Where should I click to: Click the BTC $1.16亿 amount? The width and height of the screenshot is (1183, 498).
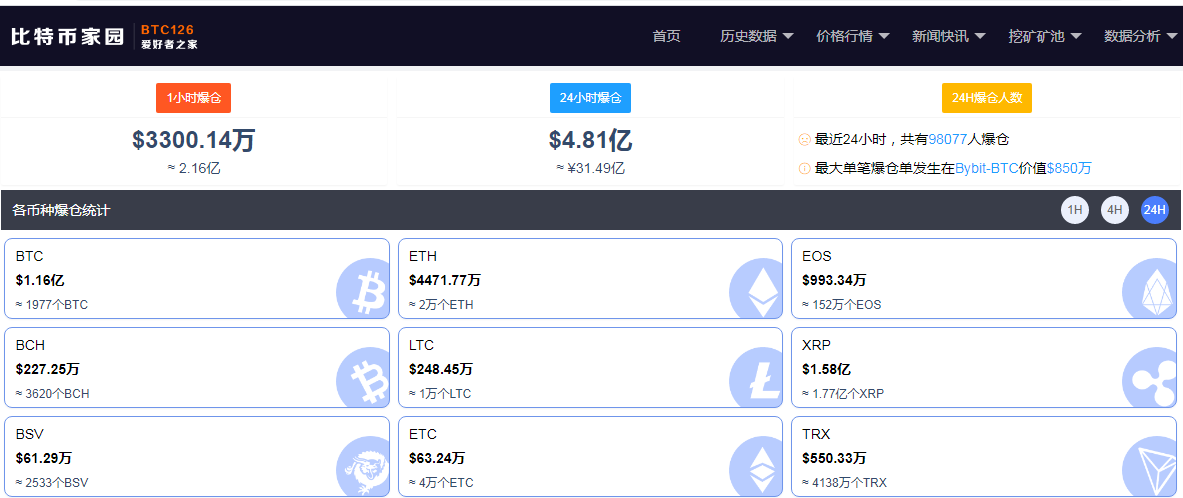(40, 281)
